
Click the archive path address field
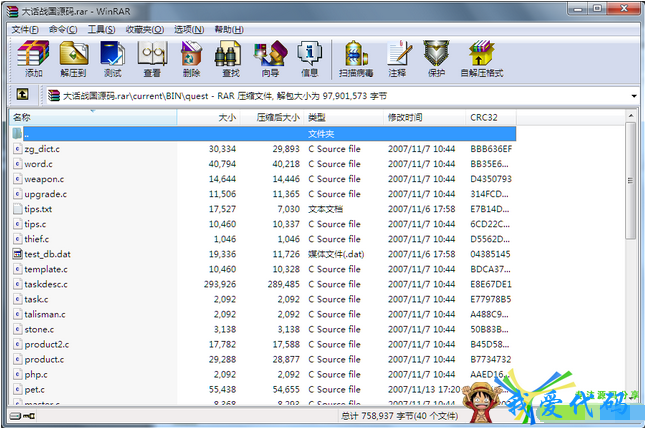point(340,95)
